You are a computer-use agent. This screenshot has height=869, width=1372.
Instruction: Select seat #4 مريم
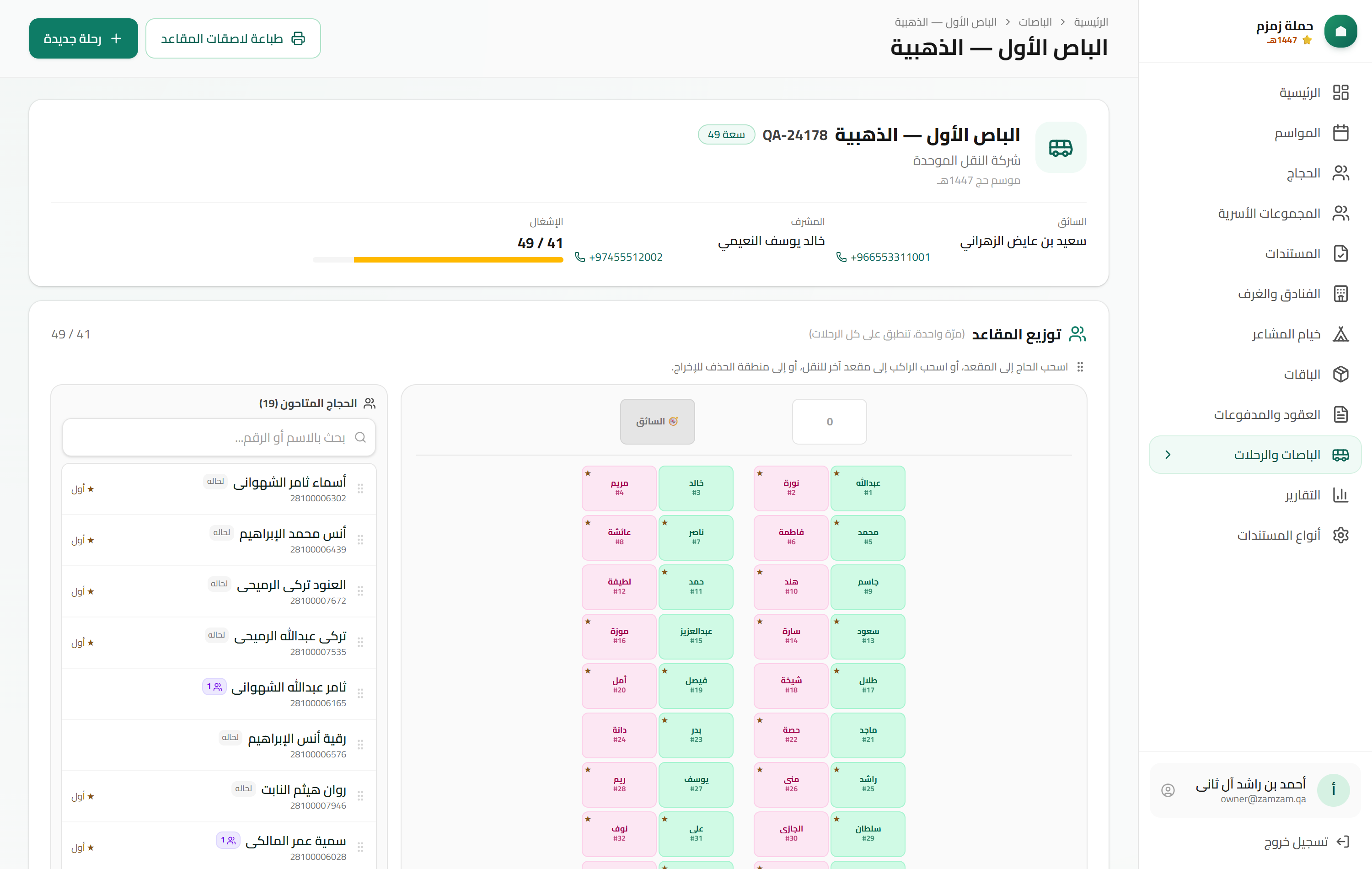(x=619, y=488)
